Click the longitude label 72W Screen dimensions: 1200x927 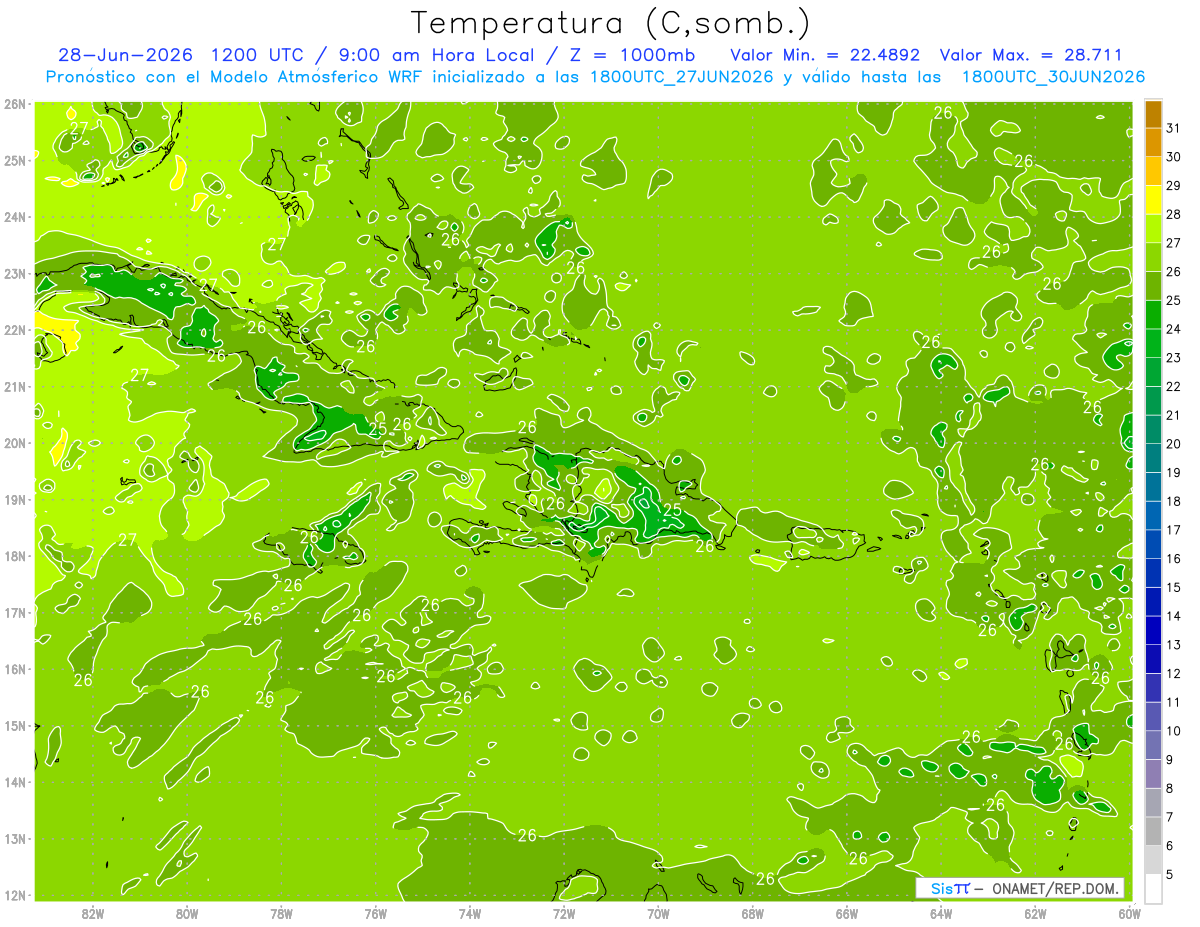pos(564,913)
